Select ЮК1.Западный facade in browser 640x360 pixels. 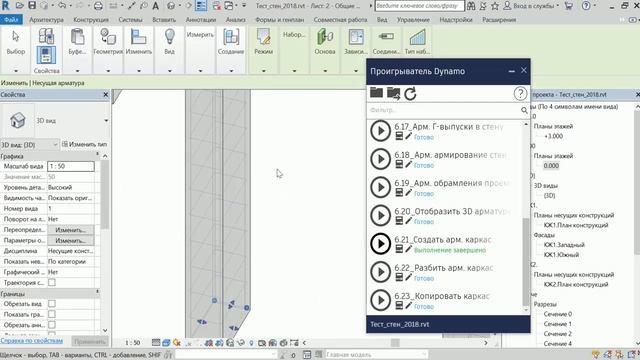[x=564, y=245]
